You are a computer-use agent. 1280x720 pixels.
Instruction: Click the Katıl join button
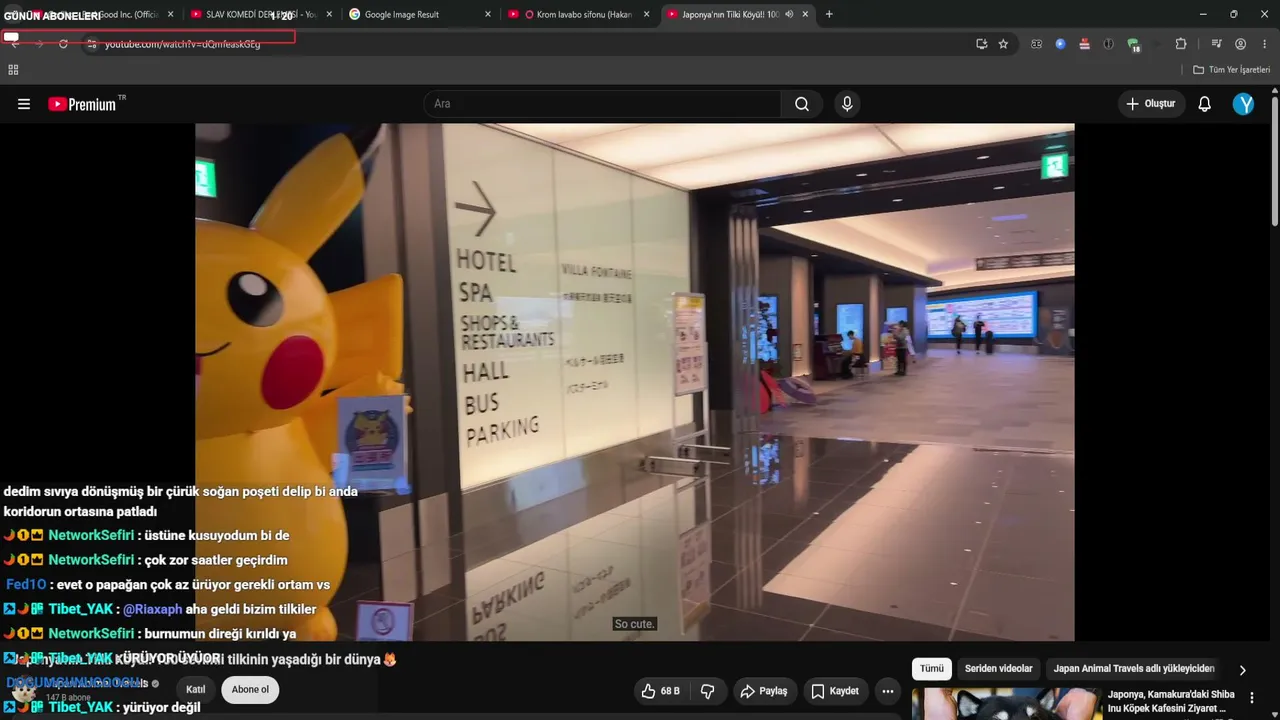[196, 690]
